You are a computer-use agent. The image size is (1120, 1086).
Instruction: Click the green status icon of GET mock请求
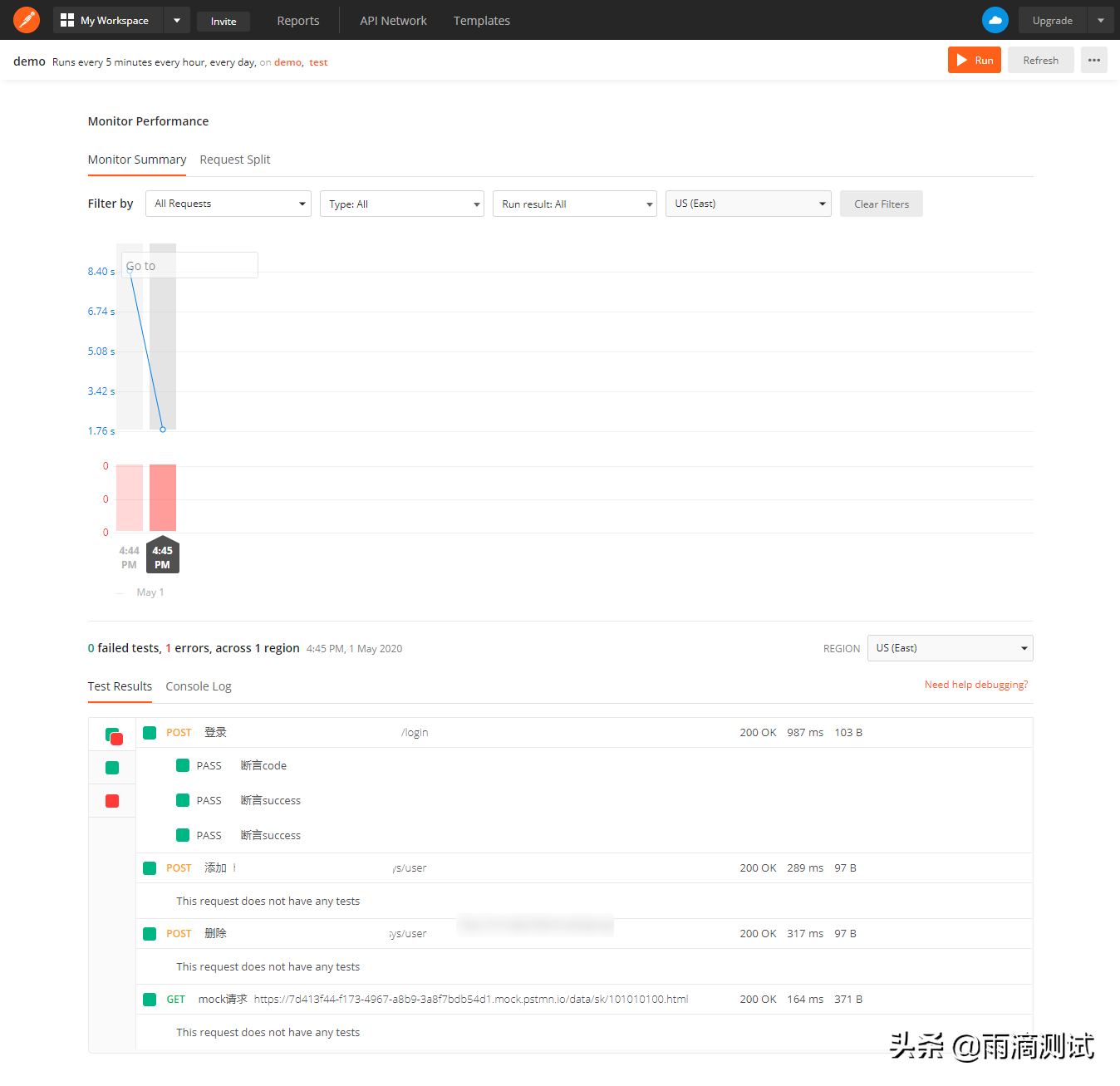pos(150,999)
